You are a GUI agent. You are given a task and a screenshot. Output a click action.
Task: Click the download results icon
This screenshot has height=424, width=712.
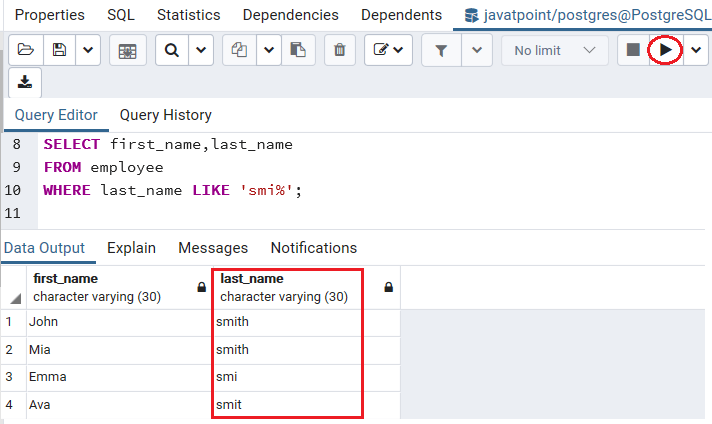(x=25, y=82)
